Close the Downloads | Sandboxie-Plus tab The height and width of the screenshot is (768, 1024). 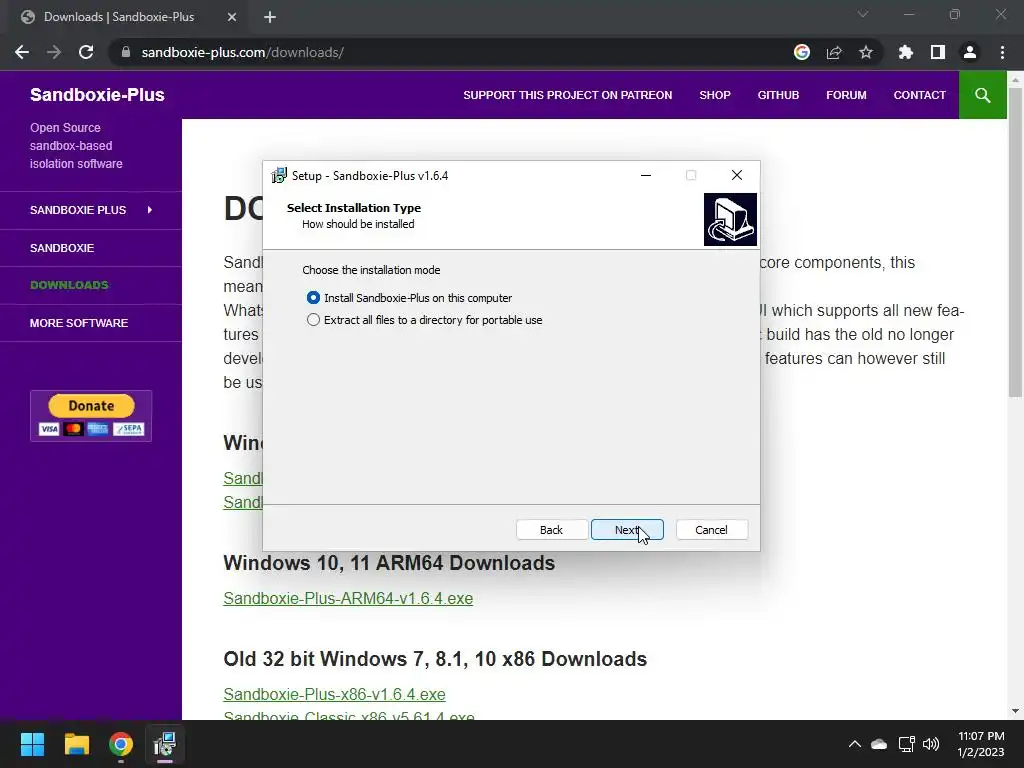tap(232, 17)
